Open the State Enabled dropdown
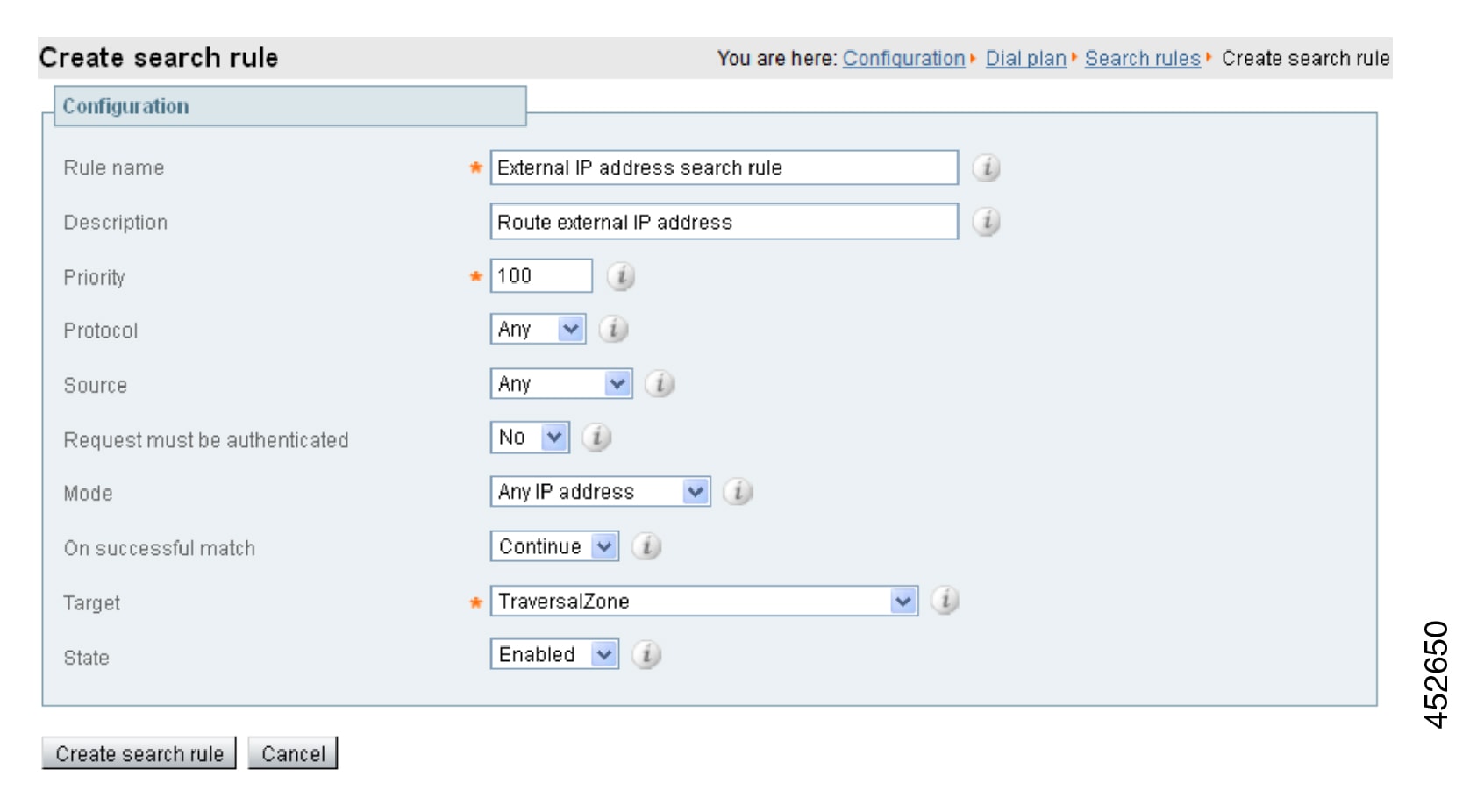The image size is (1484, 812). (x=554, y=655)
